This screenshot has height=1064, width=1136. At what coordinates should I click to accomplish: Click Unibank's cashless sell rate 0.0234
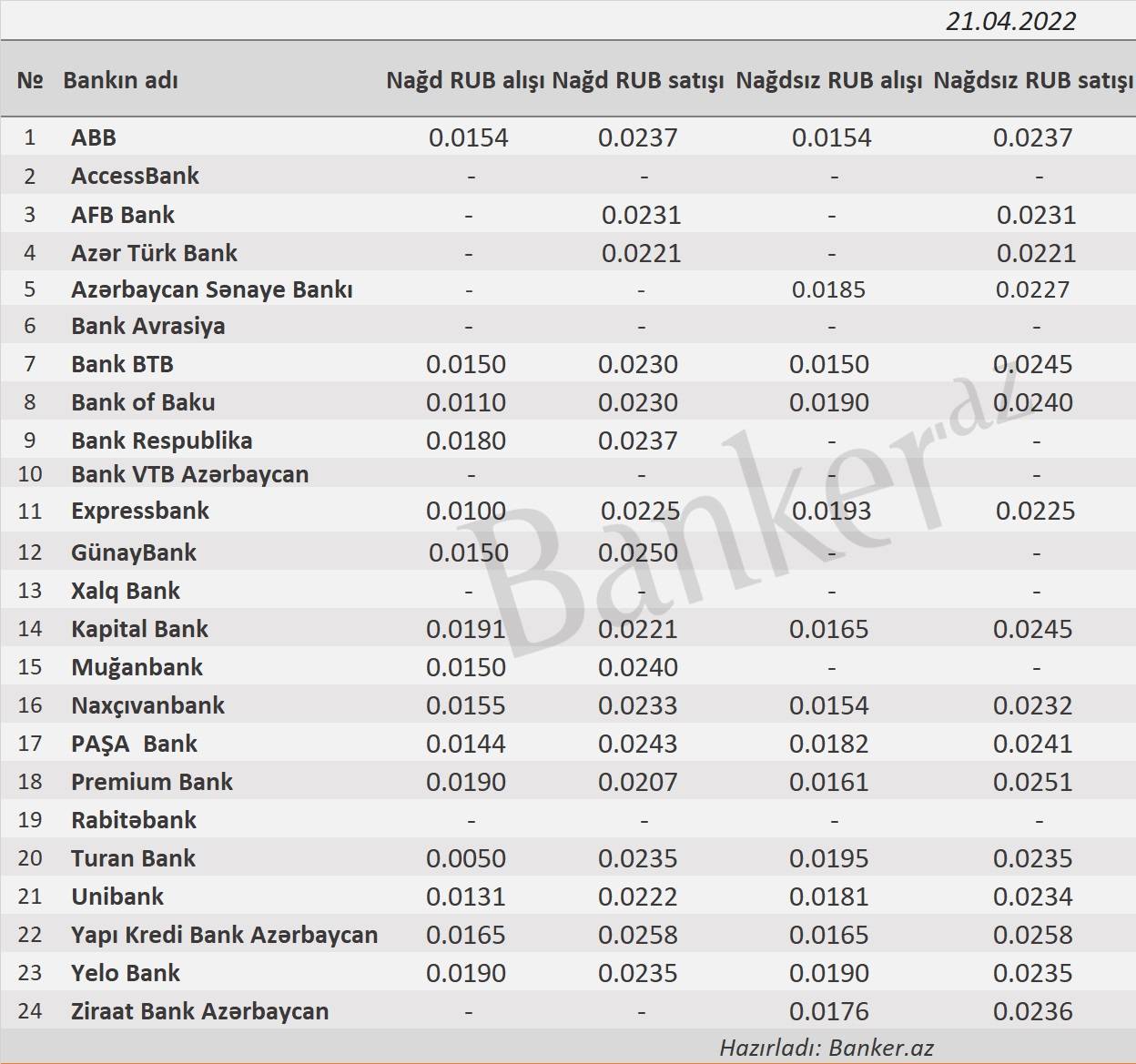click(1033, 897)
